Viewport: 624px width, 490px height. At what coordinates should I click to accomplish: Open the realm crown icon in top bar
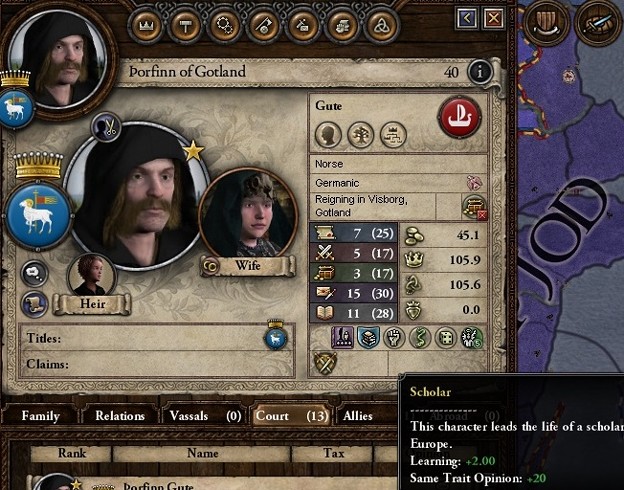(x=146, y=26)
